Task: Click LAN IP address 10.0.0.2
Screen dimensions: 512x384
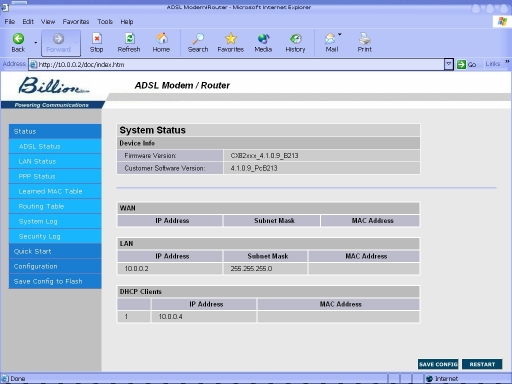Action: click(x=136, y=269)
